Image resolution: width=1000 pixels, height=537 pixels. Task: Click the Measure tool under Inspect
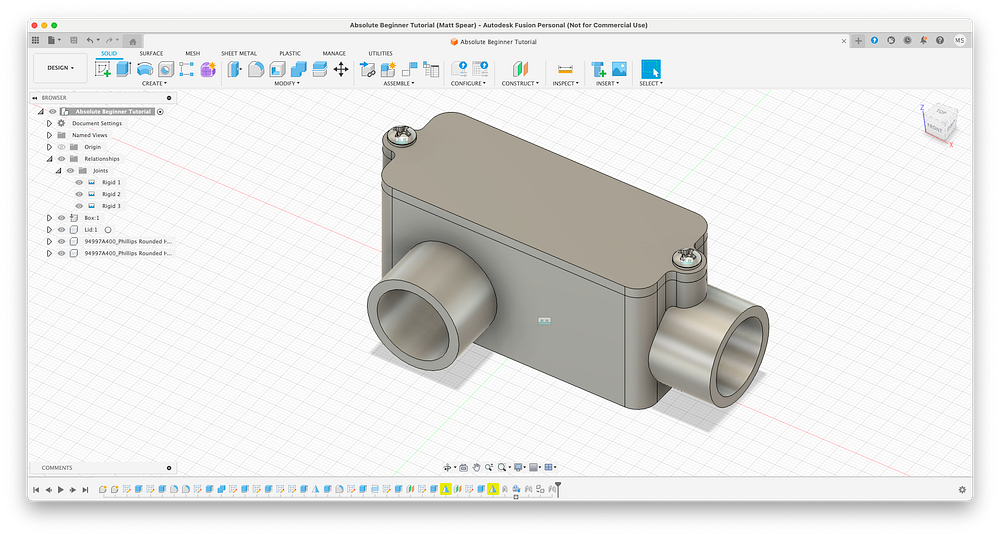tap(565, 69)
